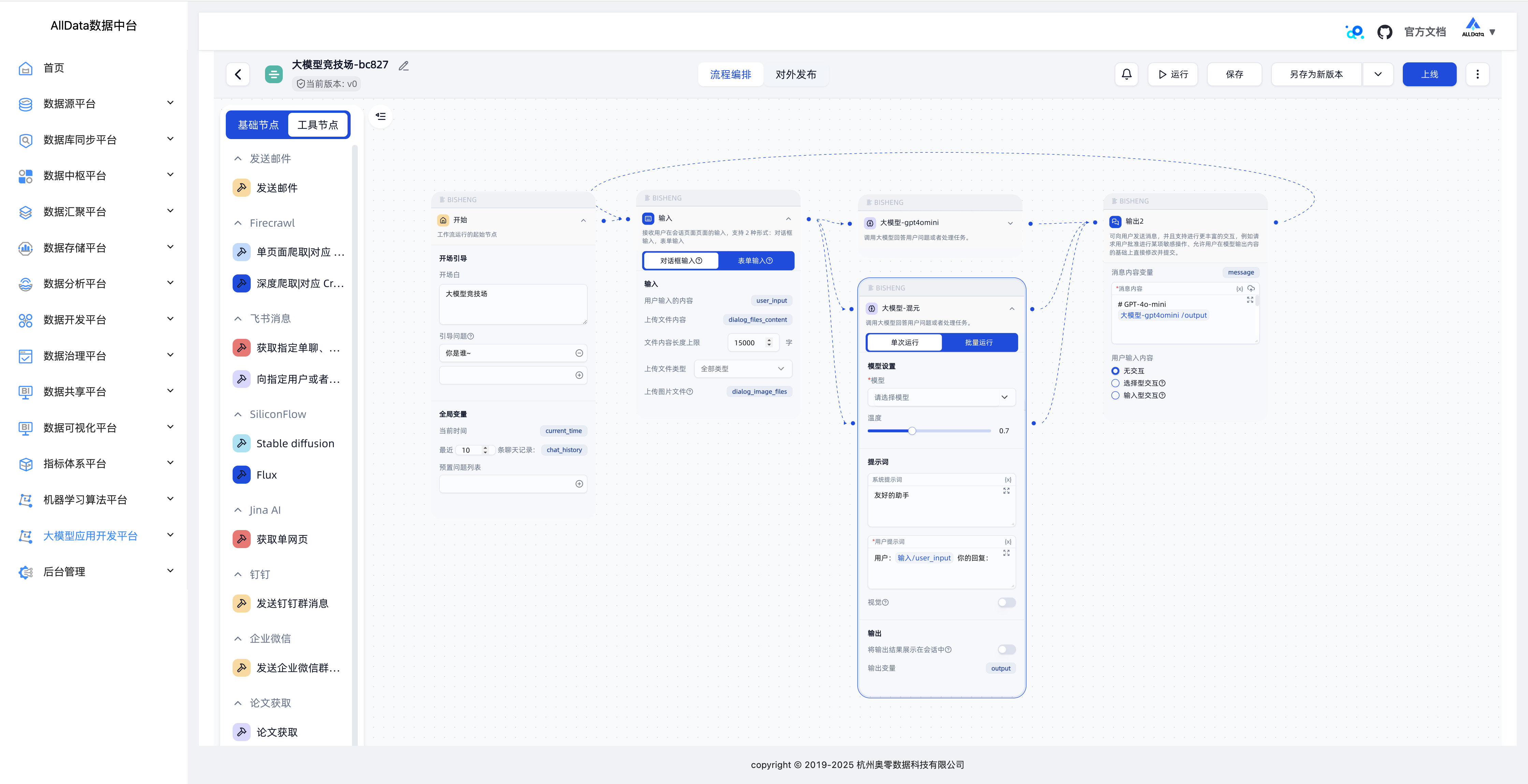Image resolution: width=1528 pixels, height=784 pixels.
Task: Switch to the 对外发布 tab
Action: pyautogui.click(x=795, y=74)
